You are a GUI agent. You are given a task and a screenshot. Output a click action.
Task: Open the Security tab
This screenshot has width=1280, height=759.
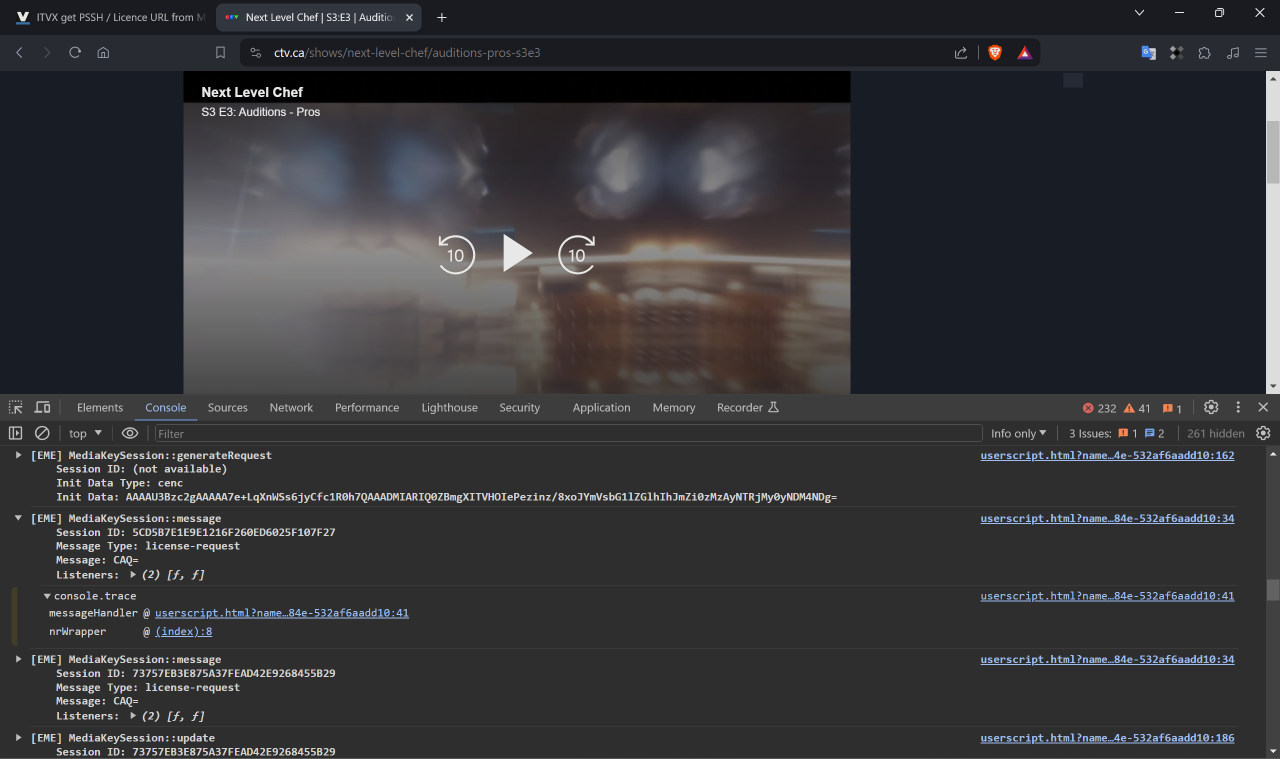520,407
